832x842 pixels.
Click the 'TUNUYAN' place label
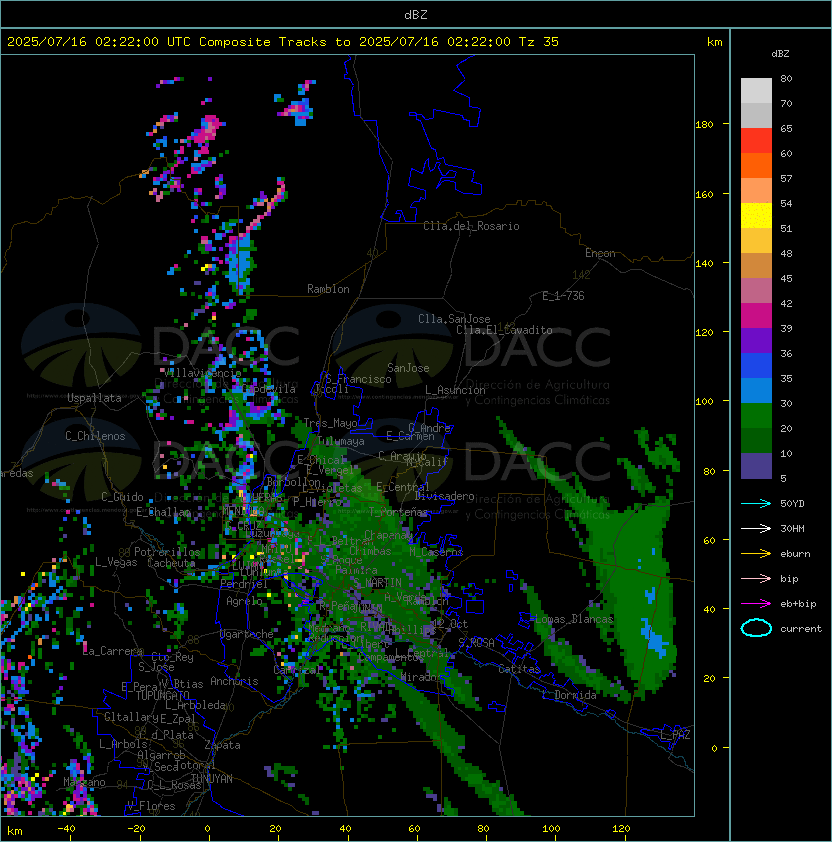coord(211,779)
